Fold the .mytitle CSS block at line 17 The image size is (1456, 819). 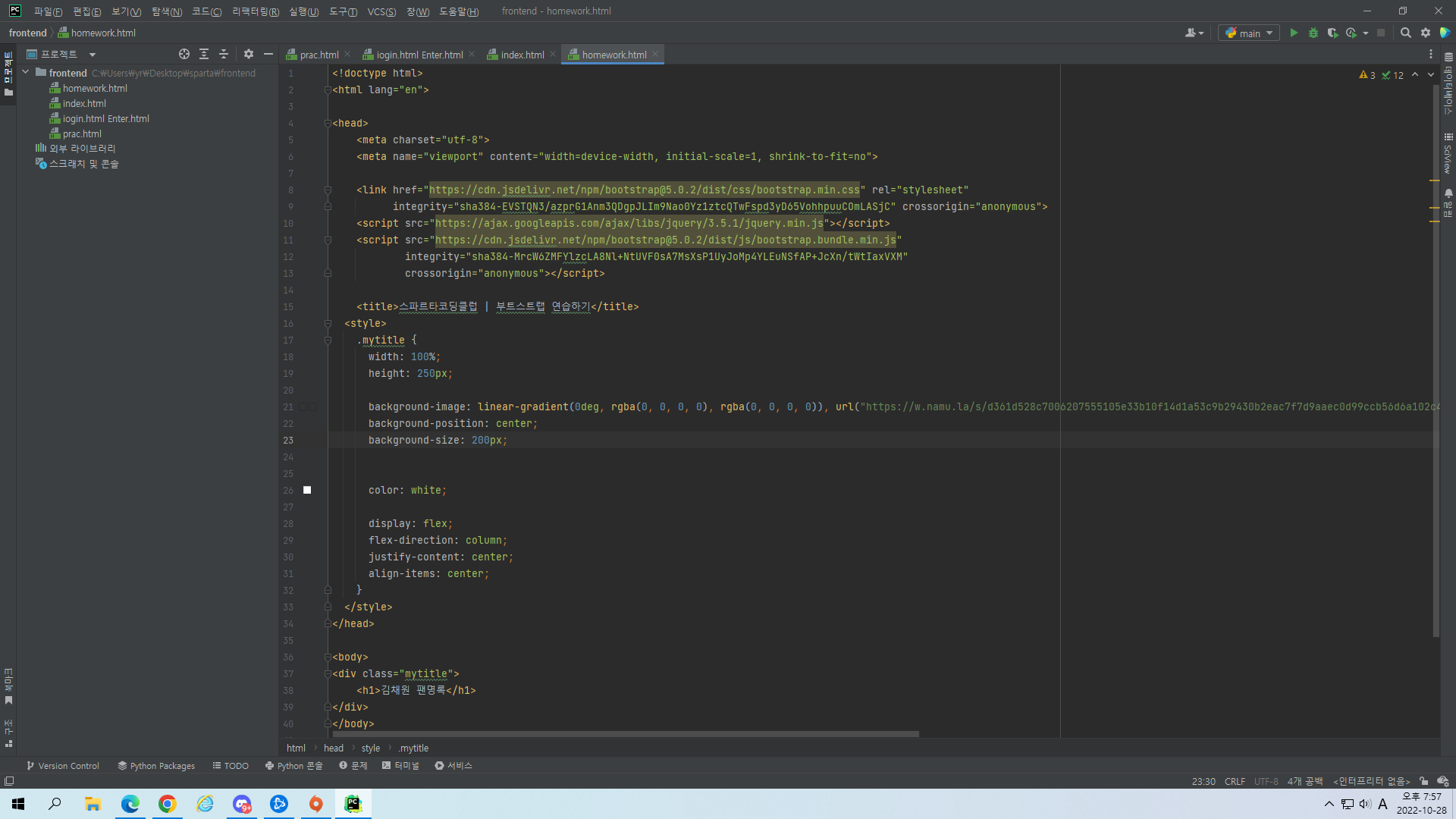328,340
